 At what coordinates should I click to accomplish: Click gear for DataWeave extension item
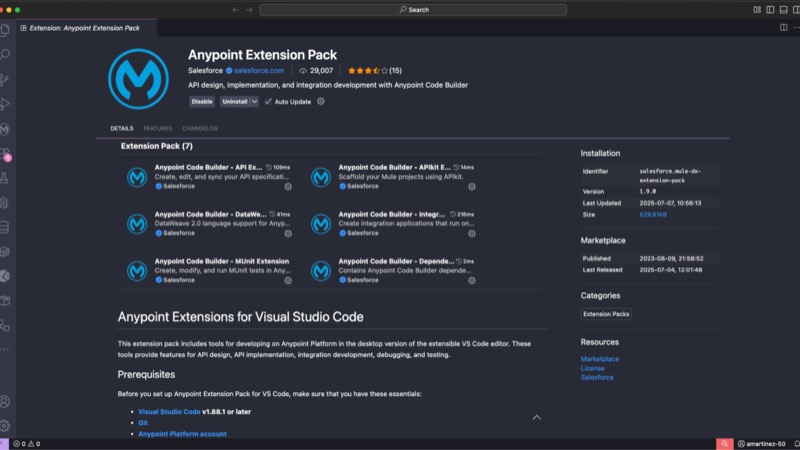pos(288,234)
